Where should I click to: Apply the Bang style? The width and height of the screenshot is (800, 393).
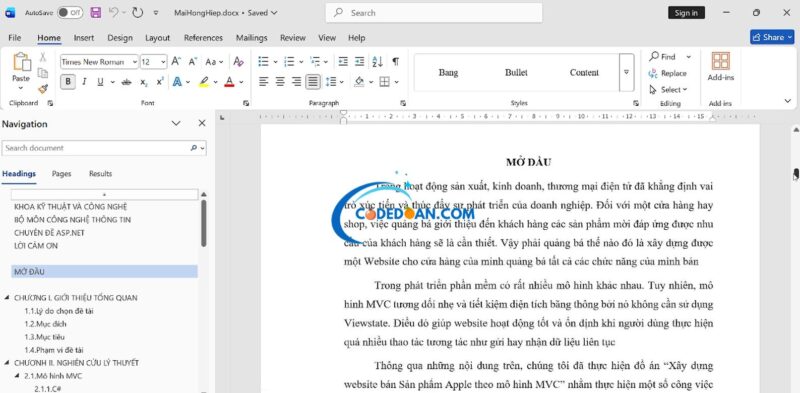[x=448, y=72]
